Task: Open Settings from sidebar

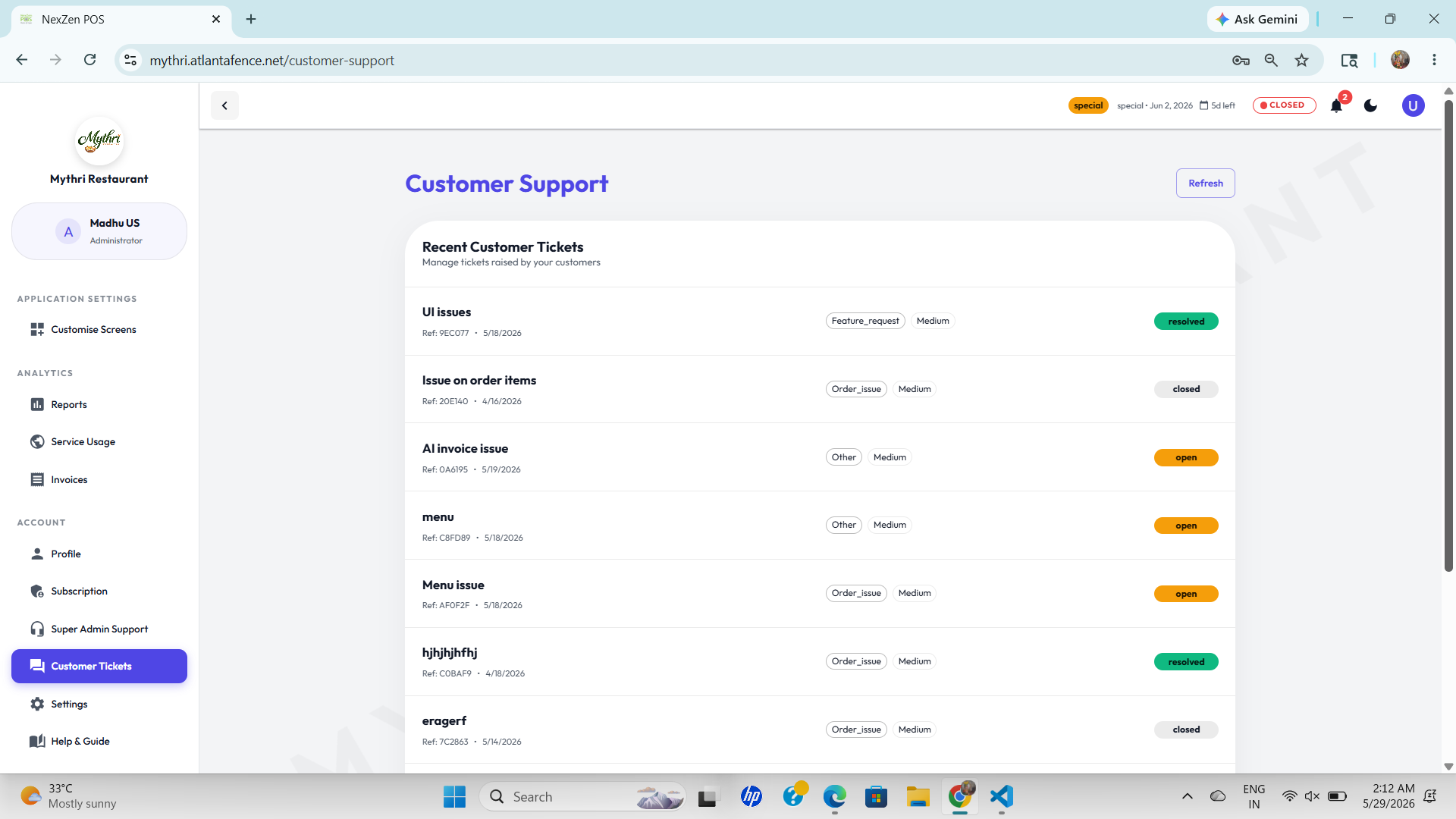Action: (99, 704)
